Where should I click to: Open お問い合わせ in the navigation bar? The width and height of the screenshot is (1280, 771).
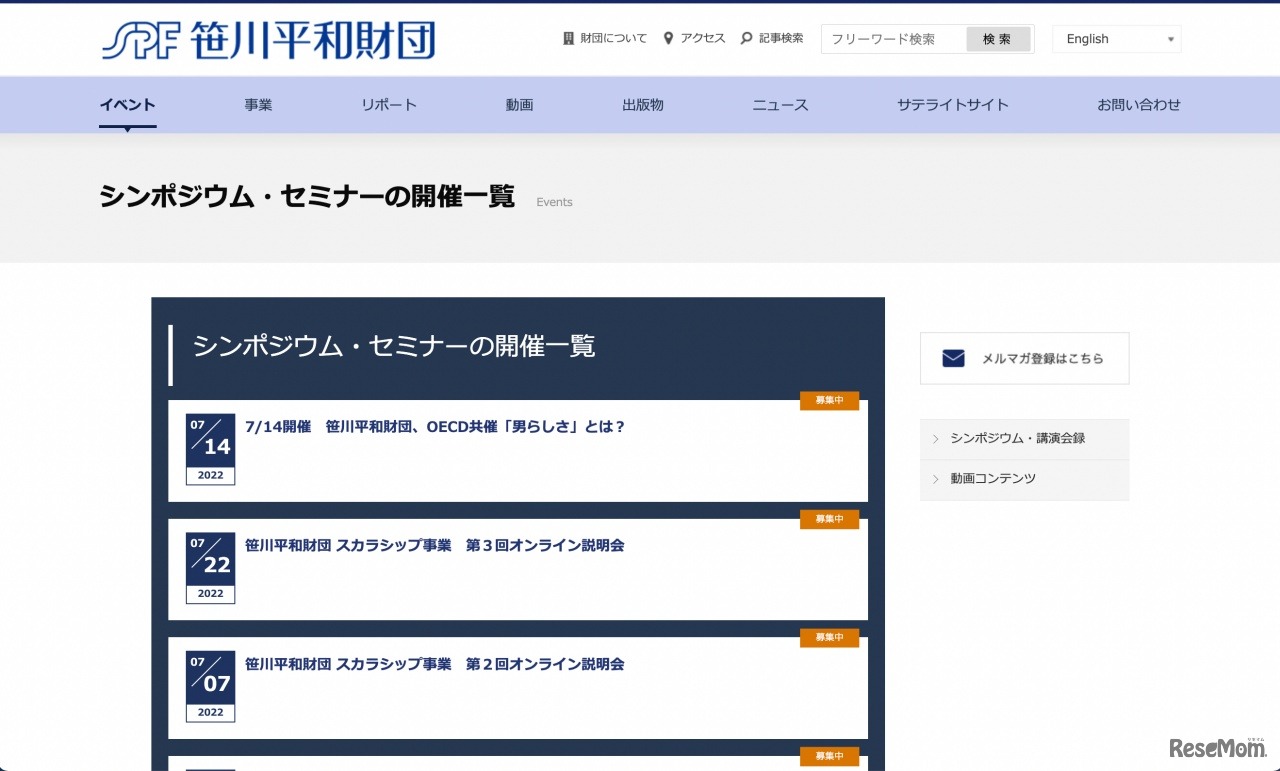point(1138,105)
